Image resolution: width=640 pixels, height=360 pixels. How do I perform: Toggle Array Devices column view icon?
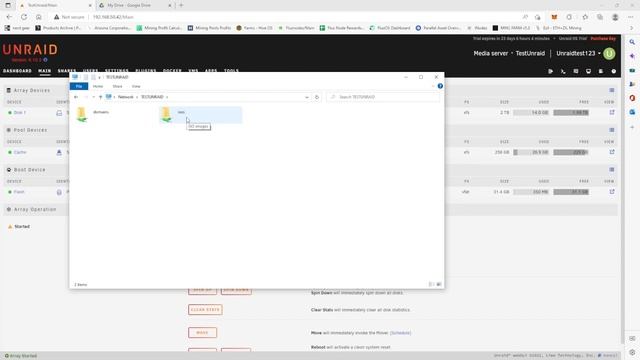point(612,90)
